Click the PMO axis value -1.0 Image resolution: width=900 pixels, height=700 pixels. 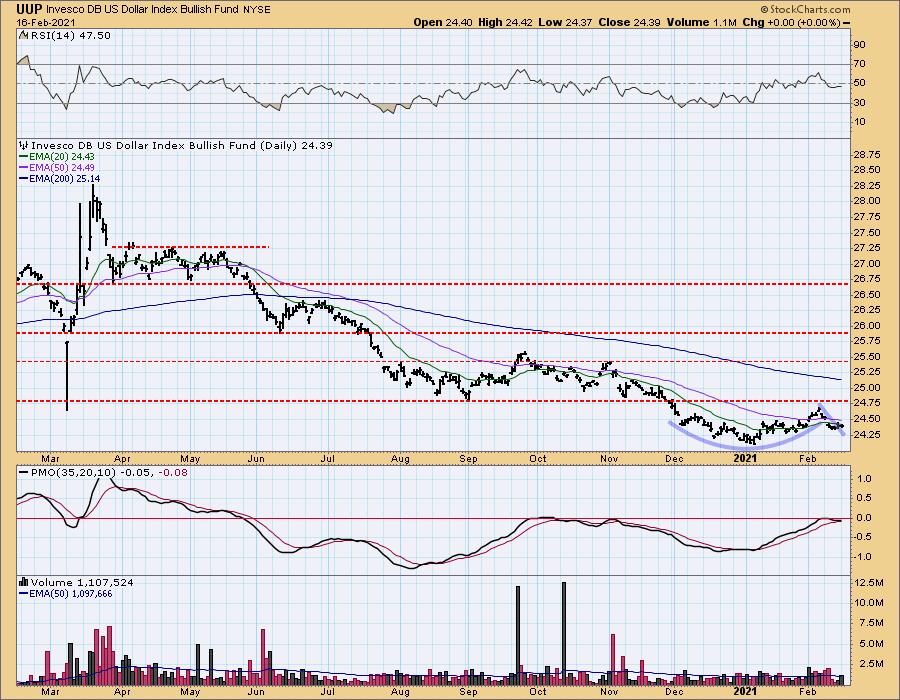click(863, 557)
